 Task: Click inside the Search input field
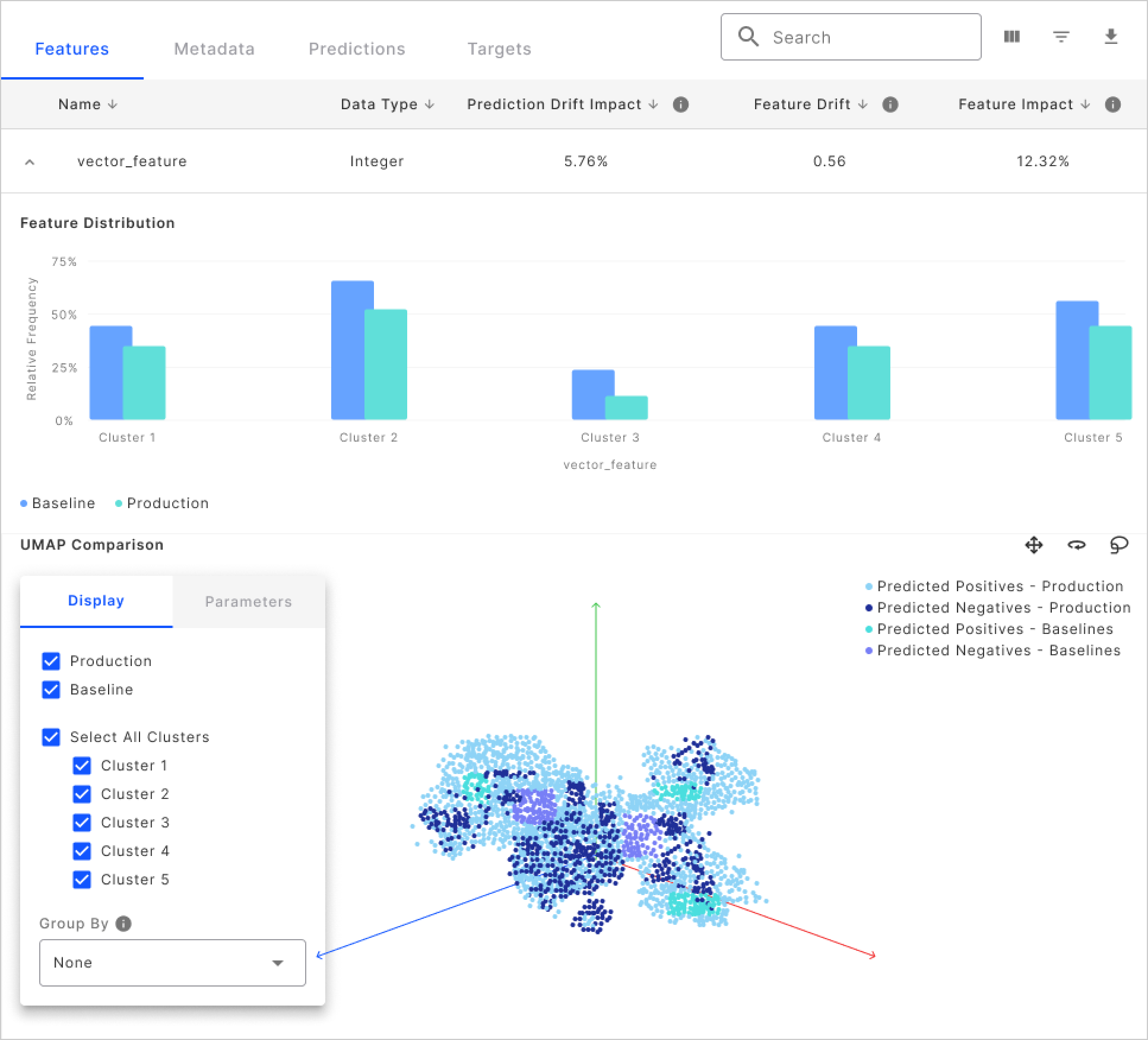pyautogui.click(x=843, y=36)
